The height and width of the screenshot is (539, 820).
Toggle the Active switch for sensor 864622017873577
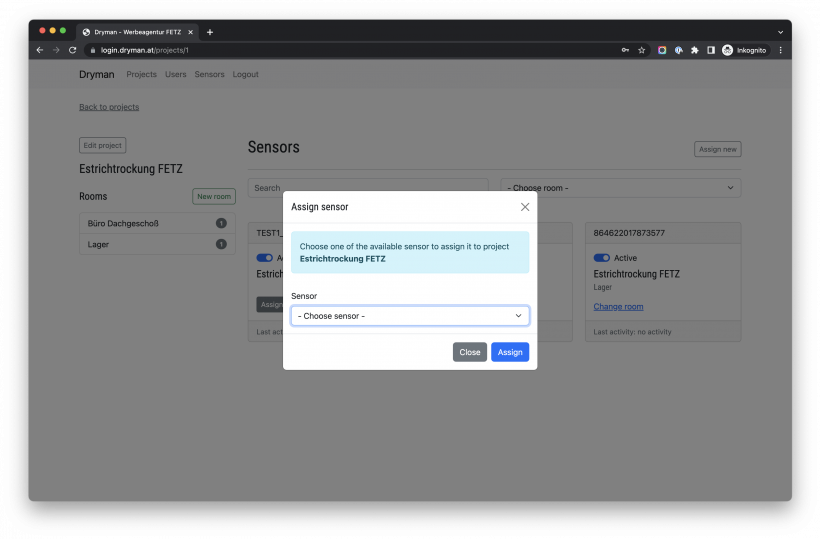601,258
